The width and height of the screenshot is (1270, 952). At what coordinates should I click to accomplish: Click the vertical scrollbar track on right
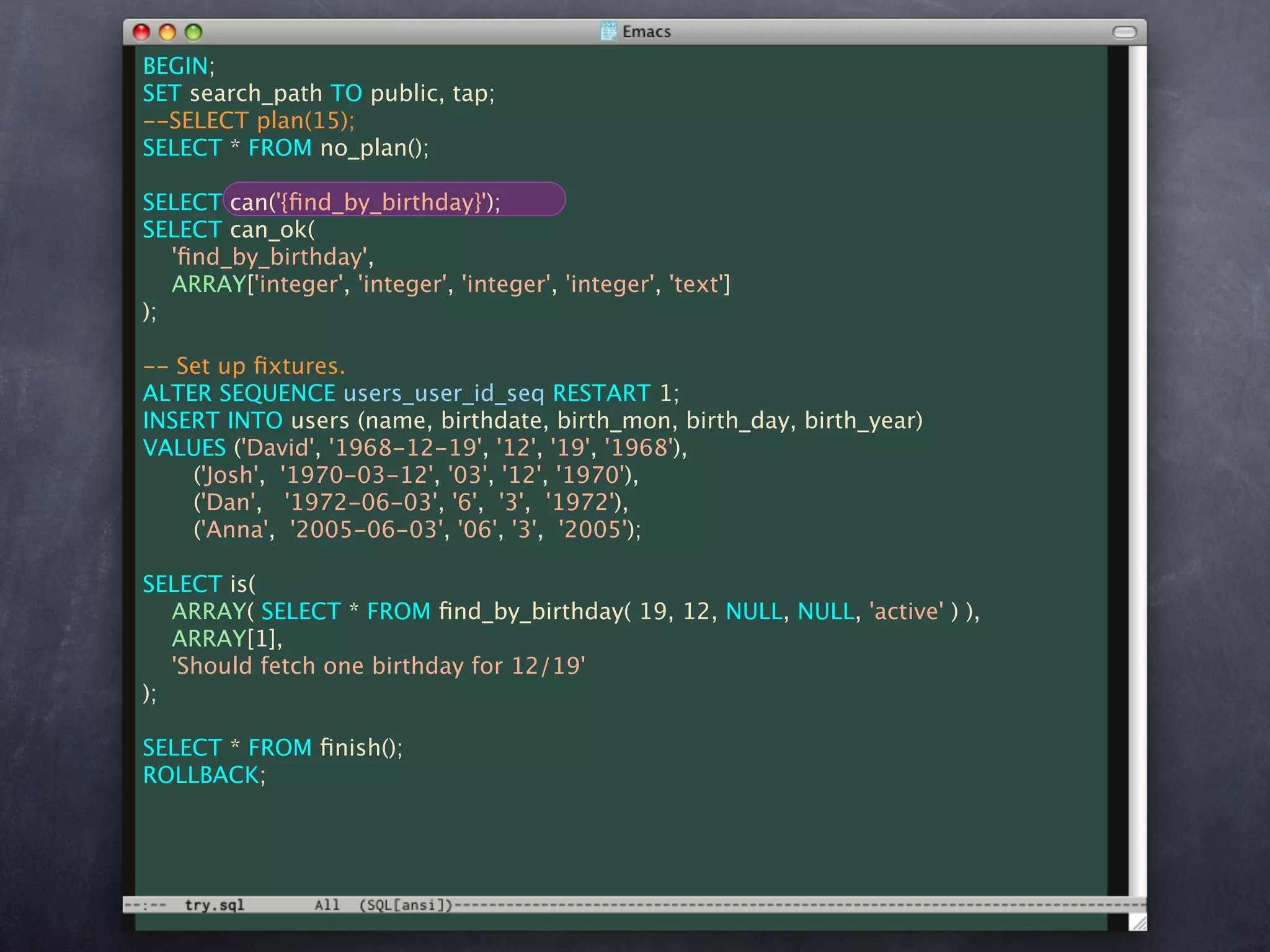click(1137, 471)
